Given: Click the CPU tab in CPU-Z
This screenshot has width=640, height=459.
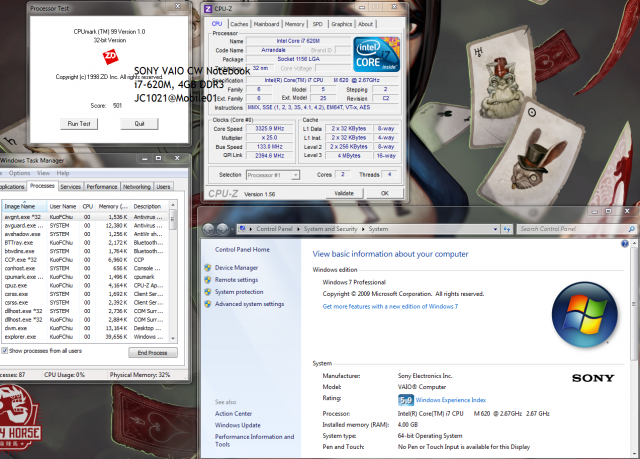Looking at the screenshot, I should point(217,24).
